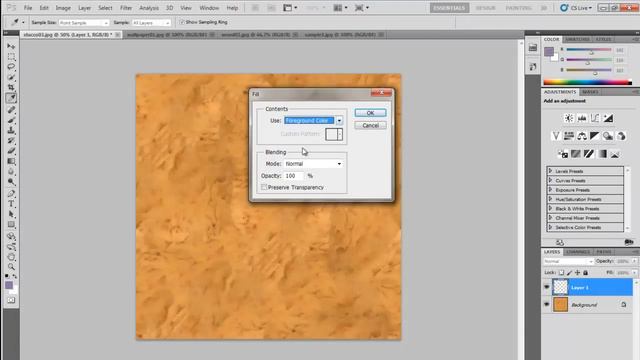Open the Filter menu

pyautogui.click(x=126, y=8)
